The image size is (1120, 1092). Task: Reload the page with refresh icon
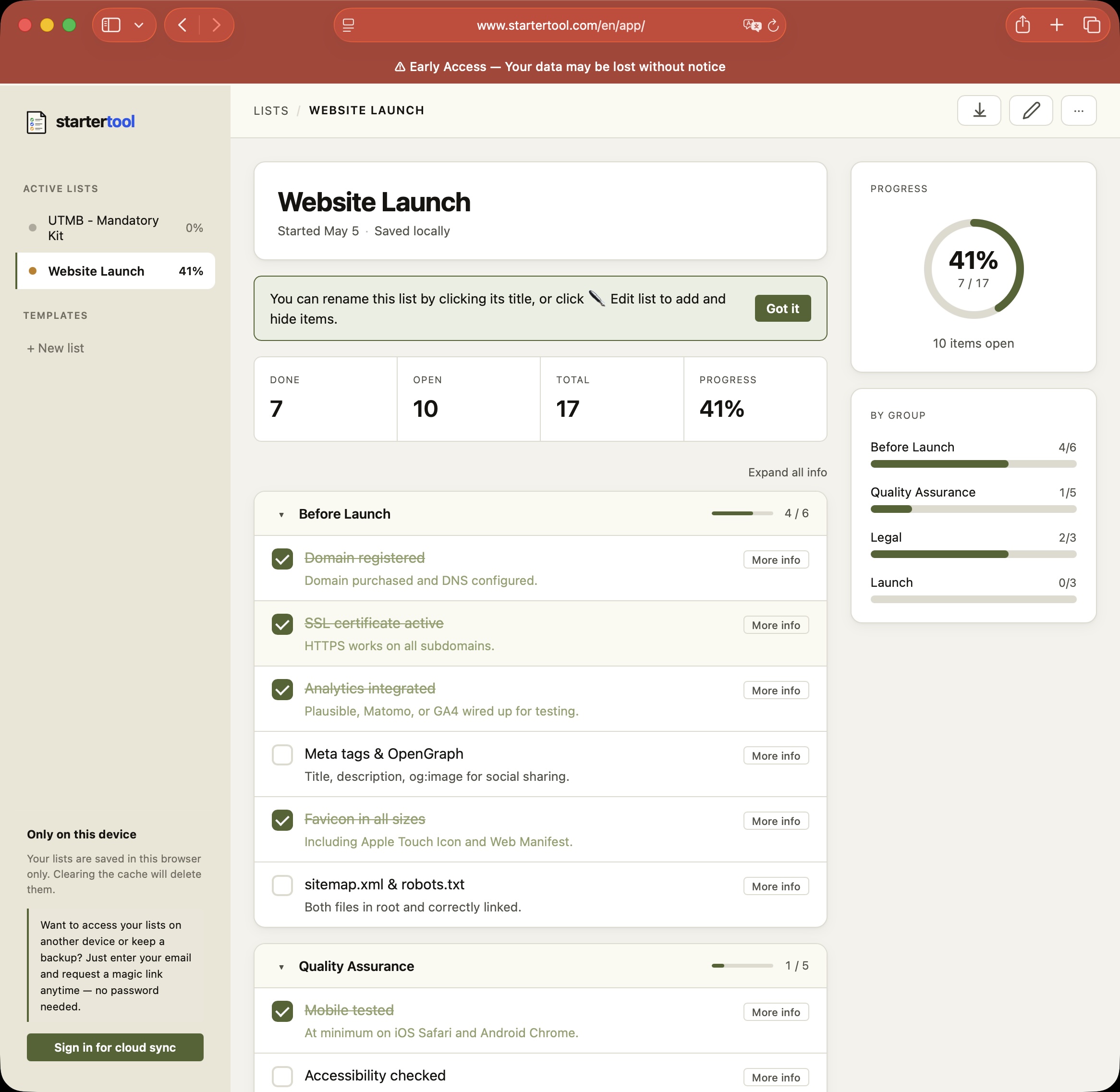pyautogui.click(x=773, y=25)
